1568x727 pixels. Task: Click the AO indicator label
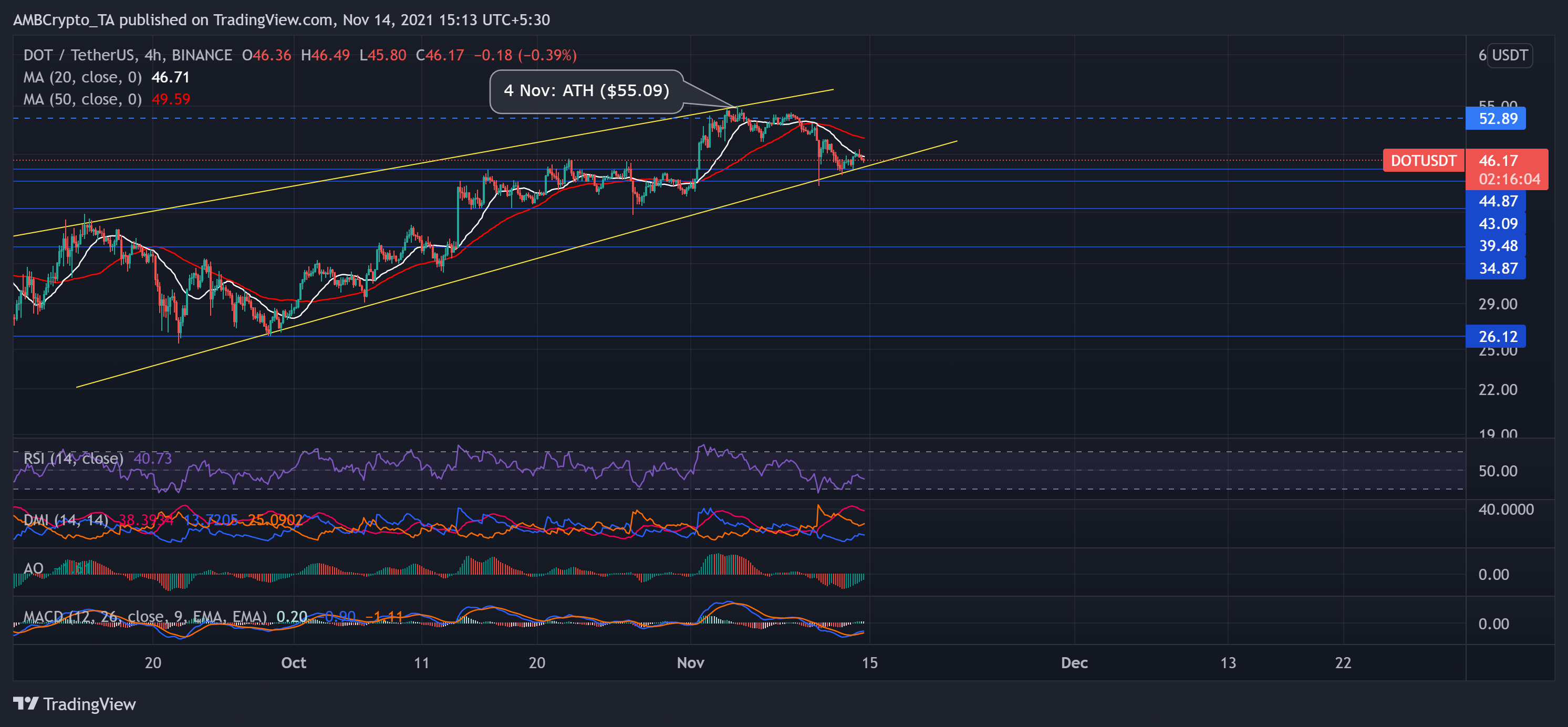coord(34,569)
